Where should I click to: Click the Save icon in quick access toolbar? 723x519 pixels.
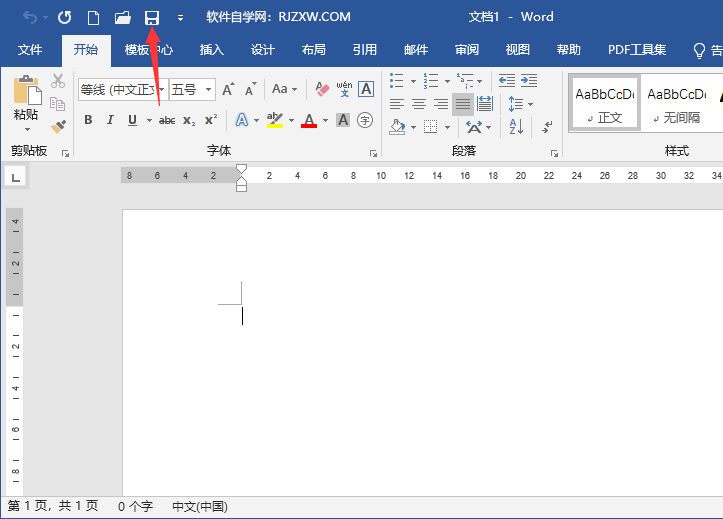point(152,18)
